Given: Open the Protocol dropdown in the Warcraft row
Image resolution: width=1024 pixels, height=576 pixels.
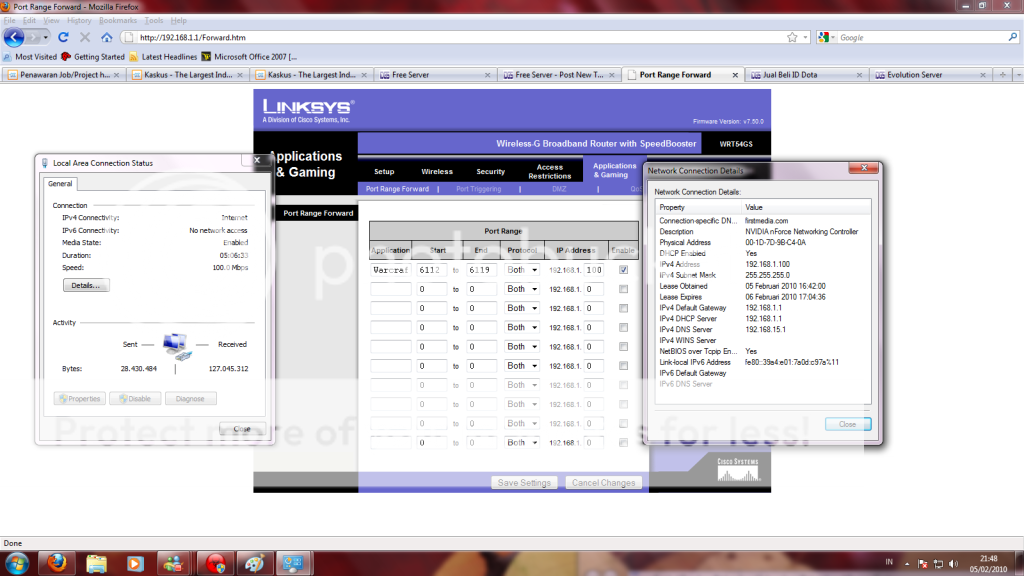Looking at the screenshot, I should point(522,270).
